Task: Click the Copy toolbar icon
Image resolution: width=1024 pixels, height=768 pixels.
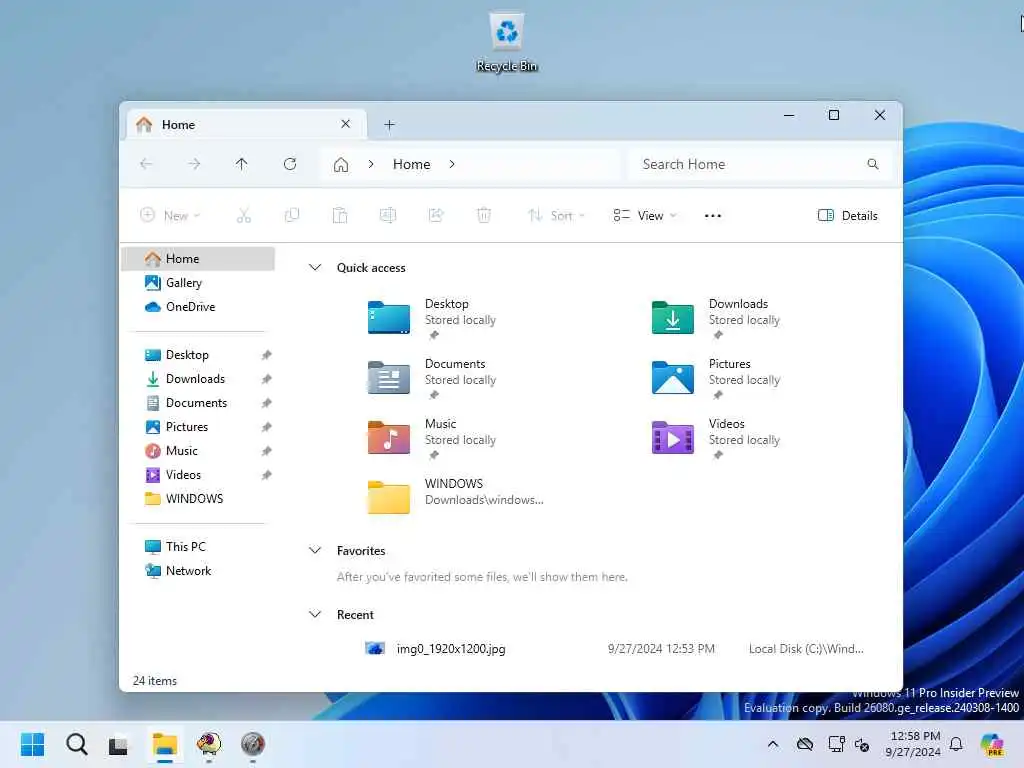Action: (x=292, y=216)
